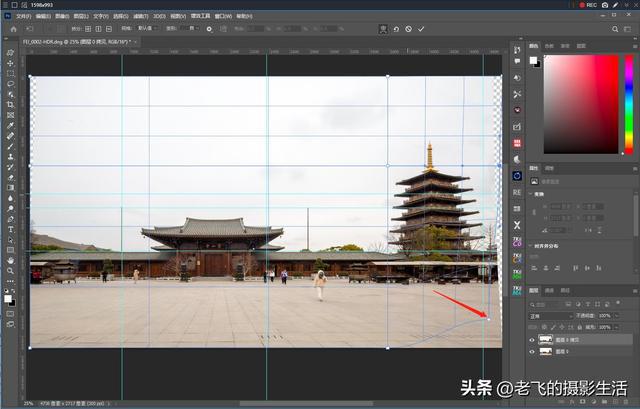Switch to the Properties panel tab
This screenshot has width=640, height=409.
click(x=534, y=168)
